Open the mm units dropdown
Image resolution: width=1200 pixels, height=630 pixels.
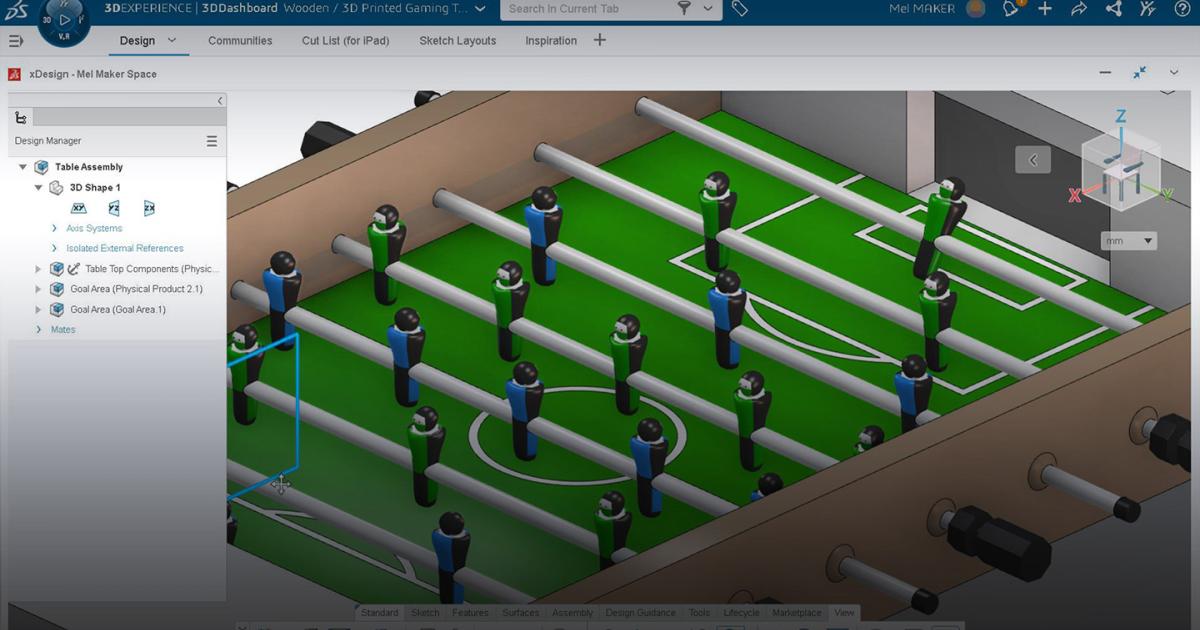pyautogui.click(x=1129, y=241)
